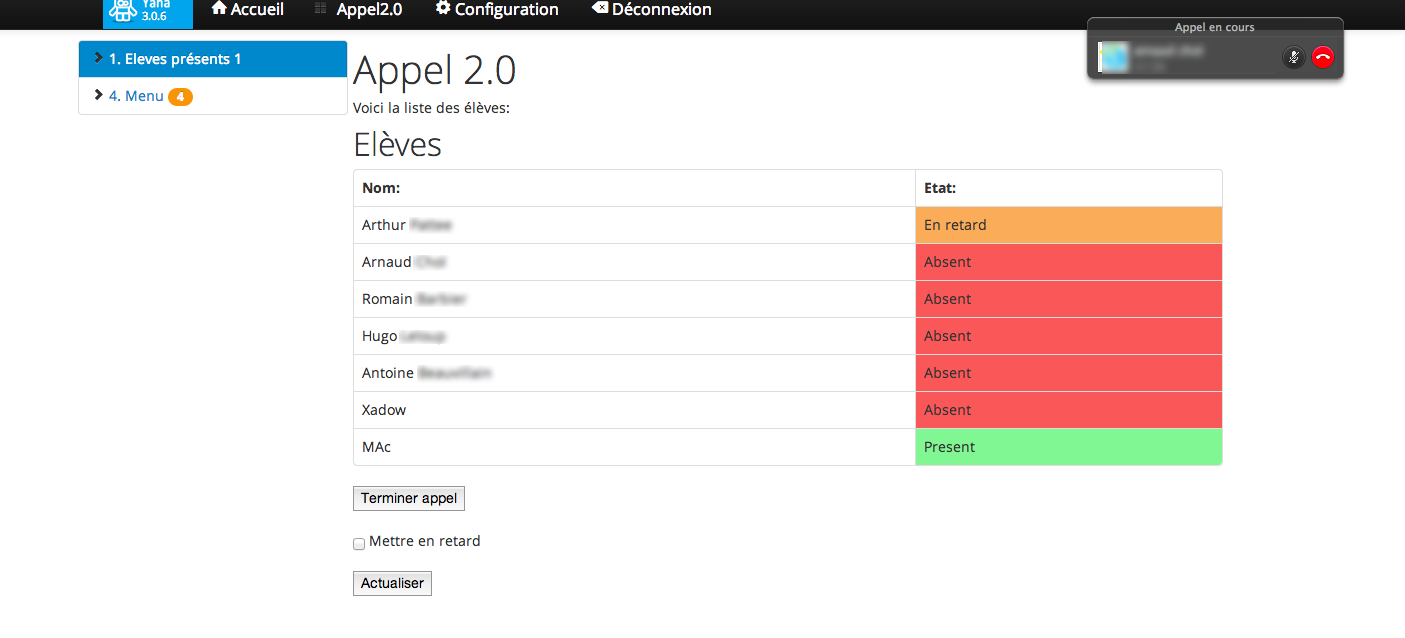Open the 1. Eleves présents sidebar link

pyautogui.click(x=175, y=59)
